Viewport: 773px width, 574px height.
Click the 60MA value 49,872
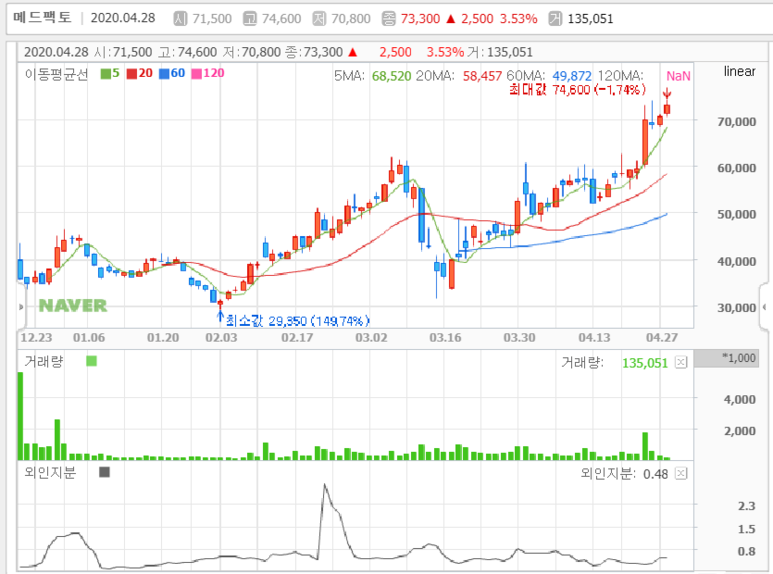572,76
